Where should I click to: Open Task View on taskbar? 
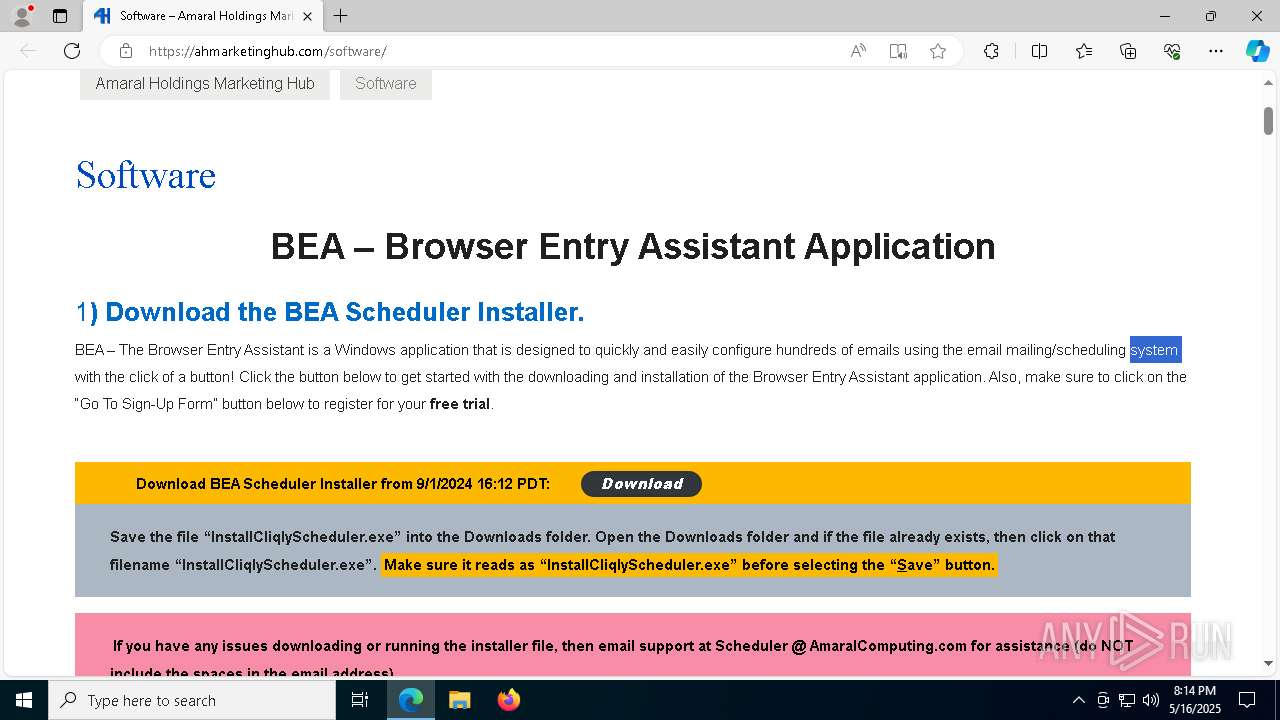(360, 700)
